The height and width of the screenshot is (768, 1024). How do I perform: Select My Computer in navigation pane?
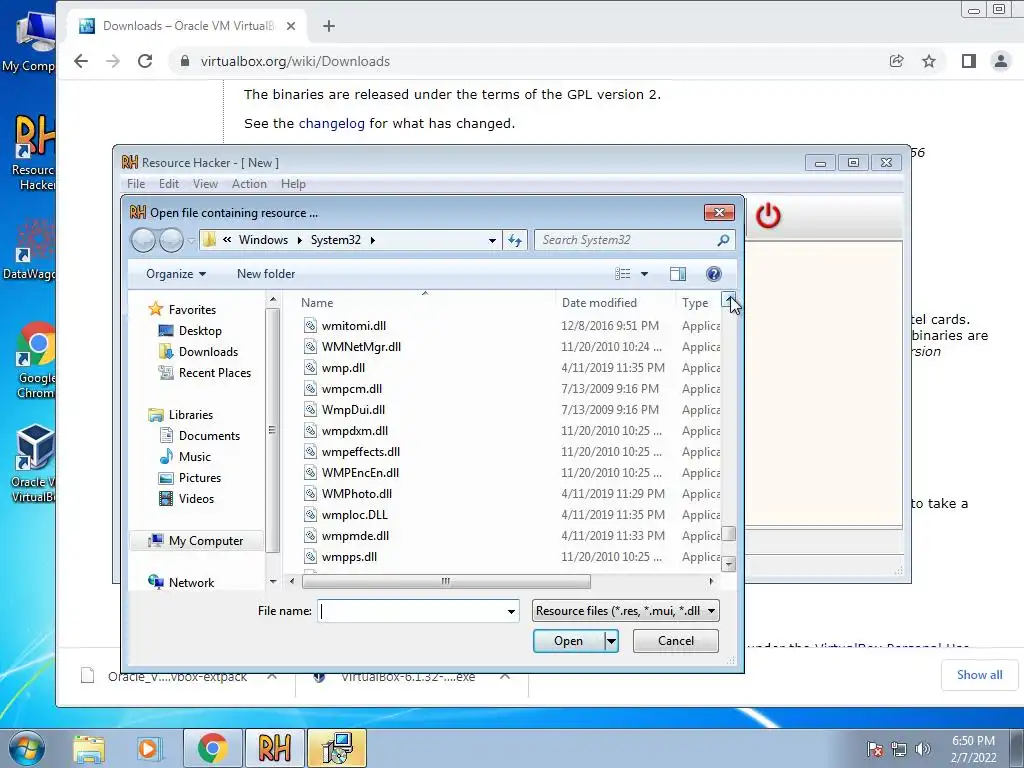(196, 541)
